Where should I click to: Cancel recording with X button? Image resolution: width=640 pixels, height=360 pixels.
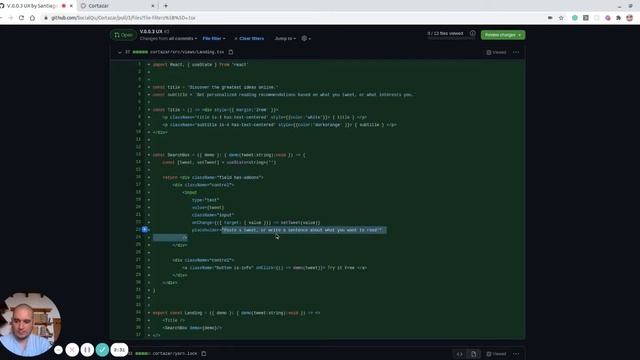(x=72, y=350)
